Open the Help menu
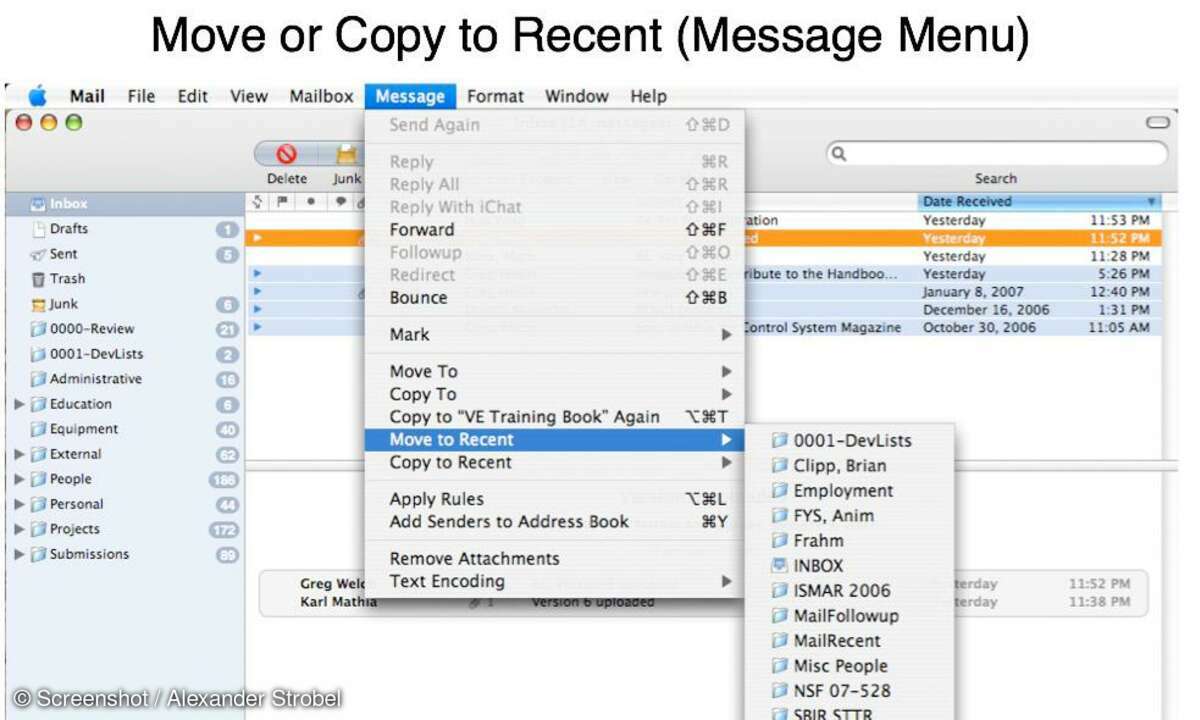Screen dimensions: 1200x720 pyautogui.click(x=648, y=97)
